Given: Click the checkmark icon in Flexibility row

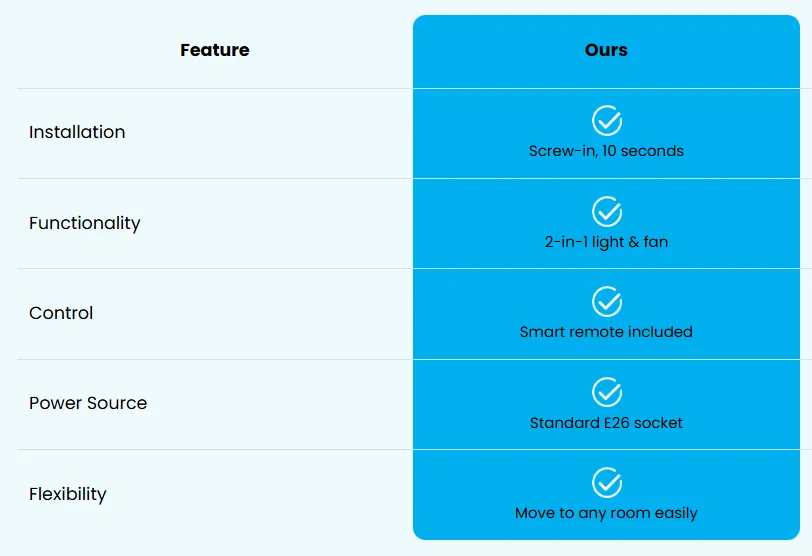Looking at the screenshot, I should [x=607, y=482].
